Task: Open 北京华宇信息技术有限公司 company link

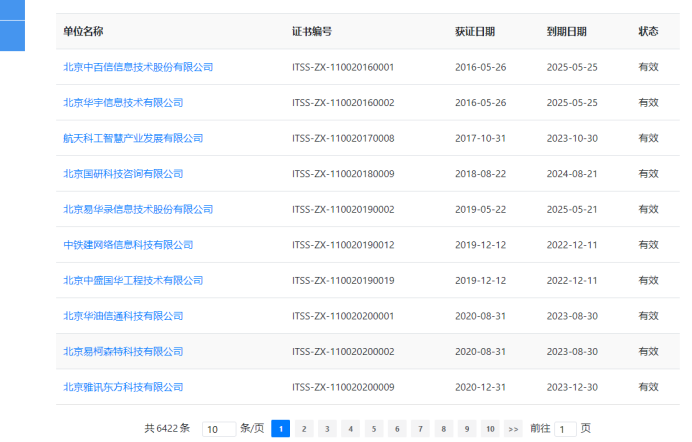Action: tap(123, 103)
